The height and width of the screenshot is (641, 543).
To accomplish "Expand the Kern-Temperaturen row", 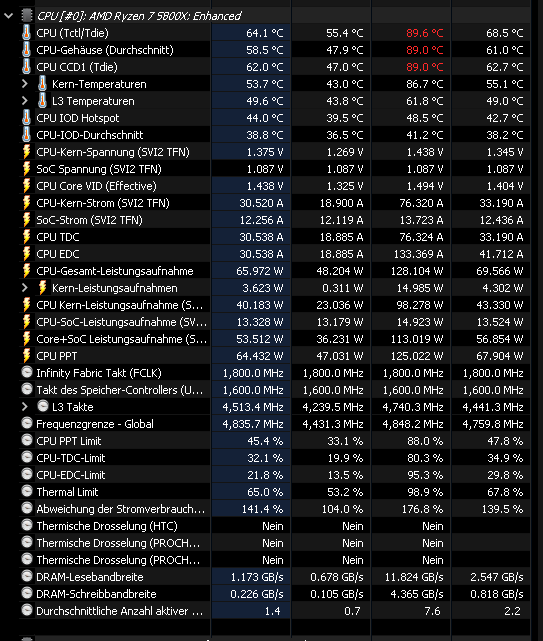I will [25, 84].
